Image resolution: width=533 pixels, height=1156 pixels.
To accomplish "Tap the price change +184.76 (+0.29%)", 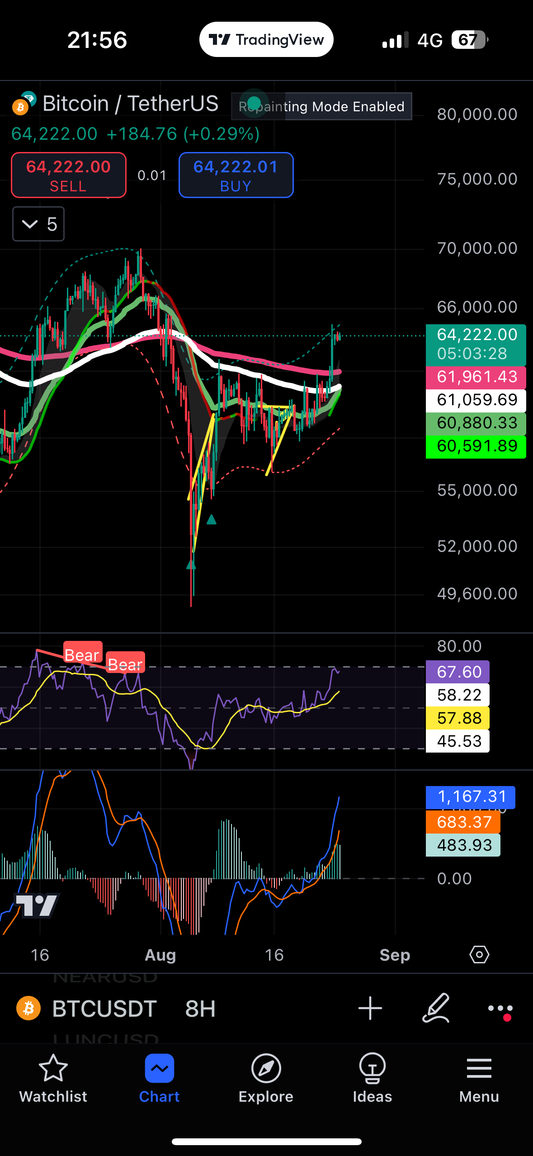I will click(183, 134).
